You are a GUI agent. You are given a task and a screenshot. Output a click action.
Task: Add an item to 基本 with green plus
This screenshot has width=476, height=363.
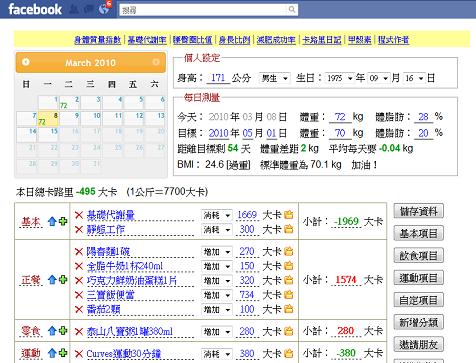click(x=63, y=221)
